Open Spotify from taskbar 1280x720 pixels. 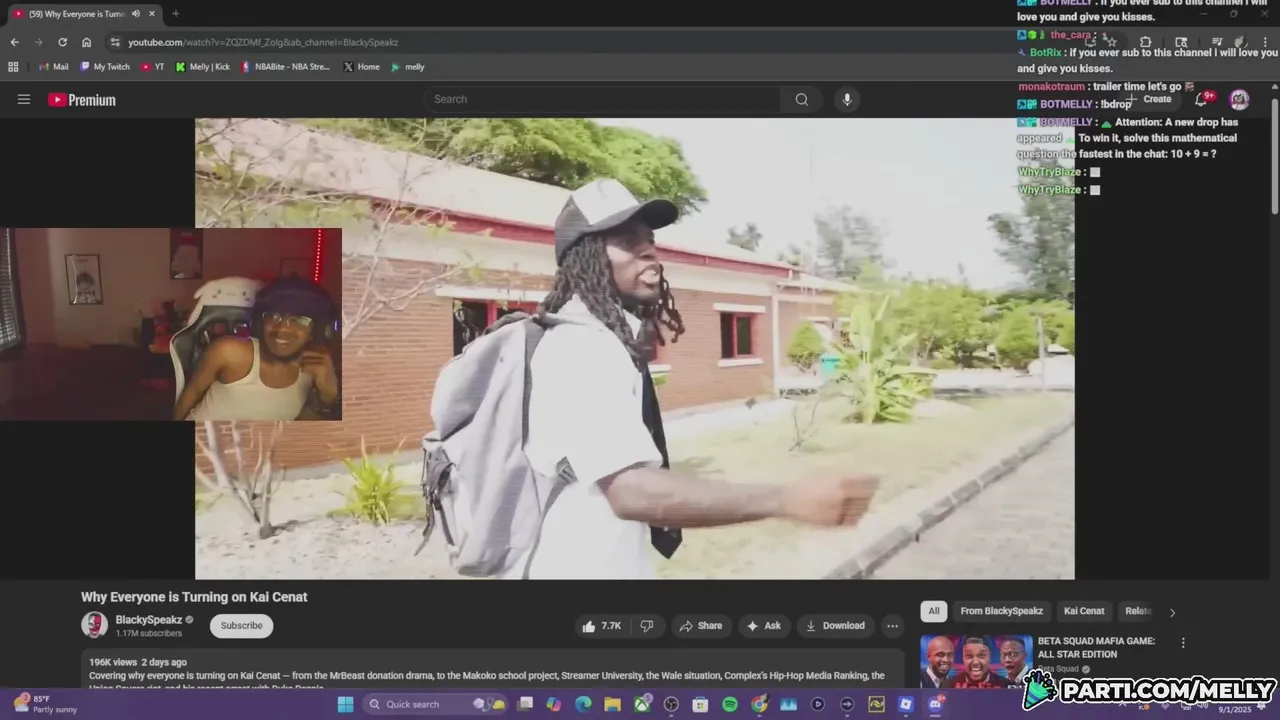click(x=730, y=704)
